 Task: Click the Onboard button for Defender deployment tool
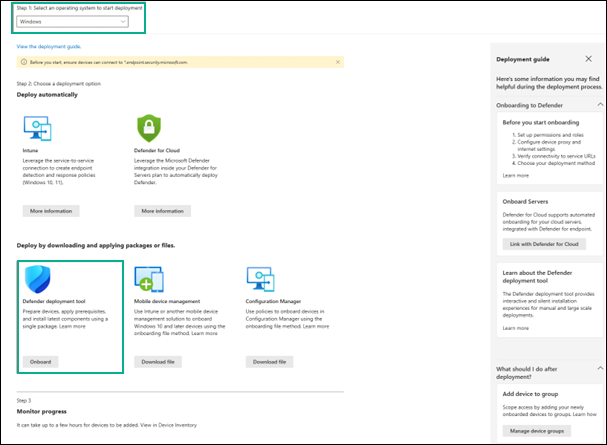40,362
